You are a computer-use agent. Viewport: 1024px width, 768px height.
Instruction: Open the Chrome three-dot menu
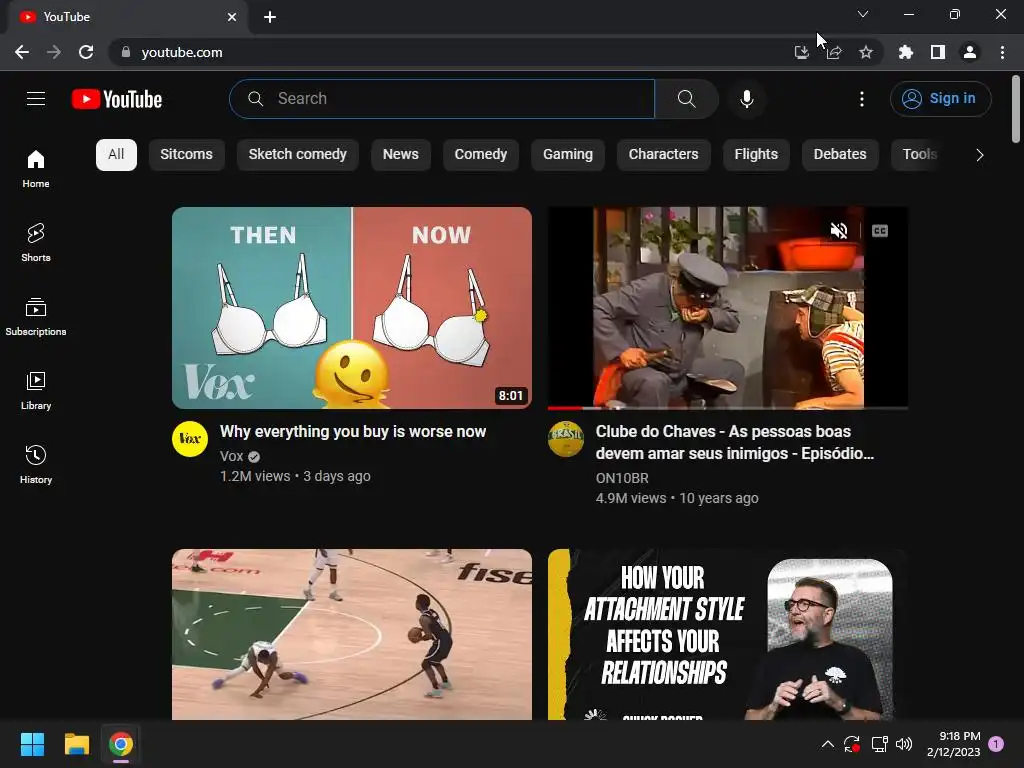pos(1002,52)
